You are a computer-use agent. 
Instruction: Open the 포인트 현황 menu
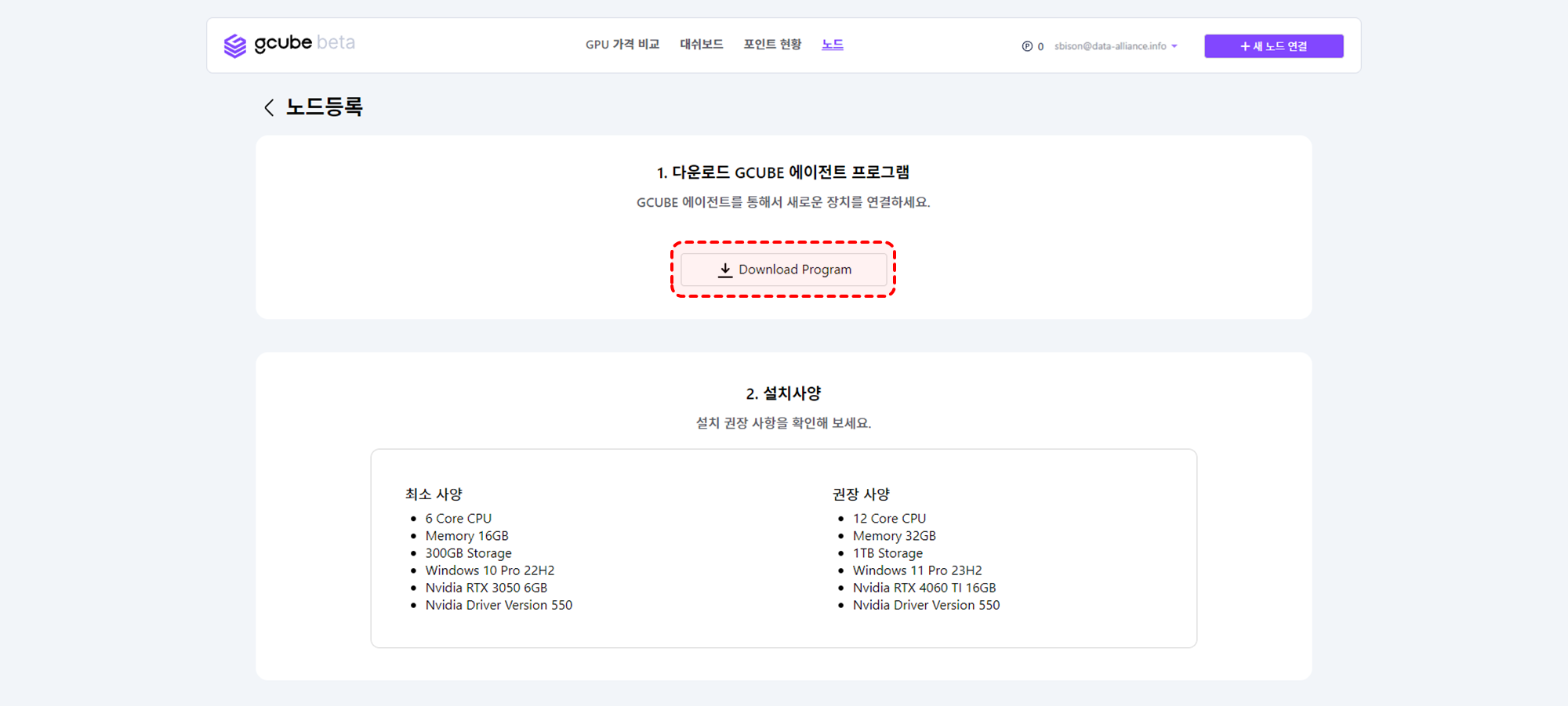pyautogui.click(x=772, y=45)
